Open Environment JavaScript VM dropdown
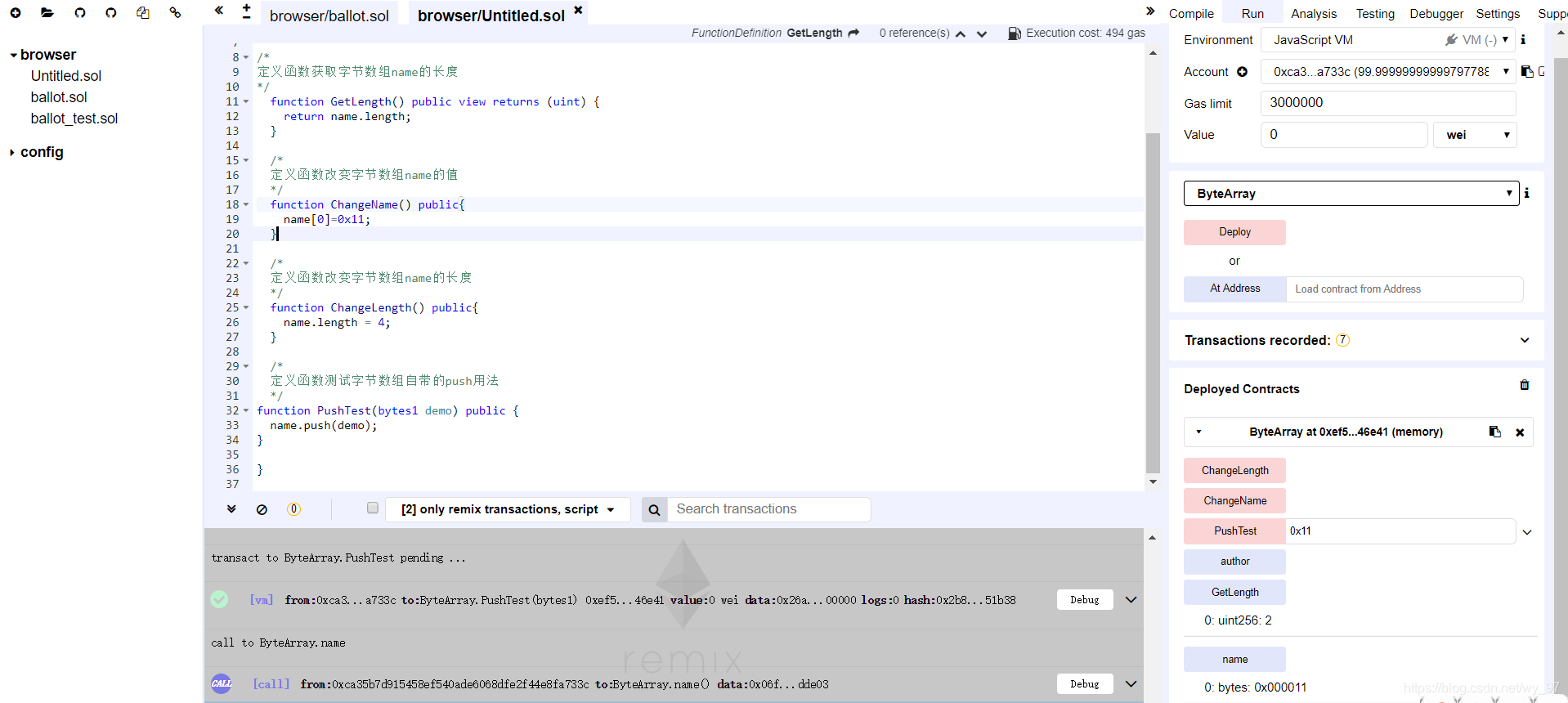The height and width of the screenshot is (703, 1568). 1387,40
